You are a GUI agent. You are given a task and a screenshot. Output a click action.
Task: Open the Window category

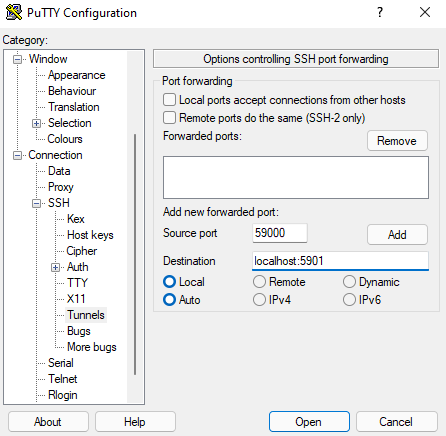tap(48, 59)
